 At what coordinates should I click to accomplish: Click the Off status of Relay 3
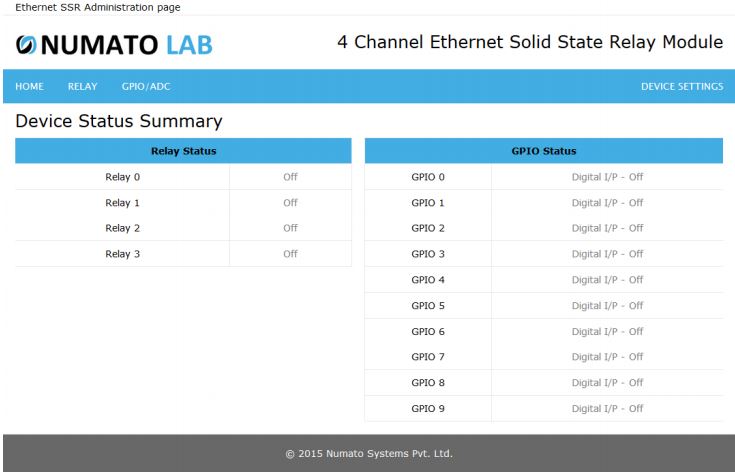pyautogui.click(x=290, y=254)
